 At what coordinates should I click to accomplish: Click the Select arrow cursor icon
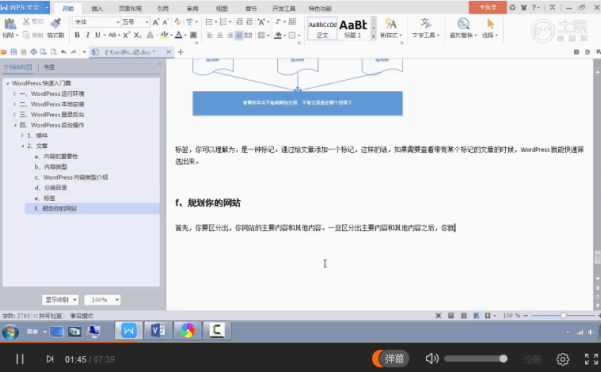point(490,24)
